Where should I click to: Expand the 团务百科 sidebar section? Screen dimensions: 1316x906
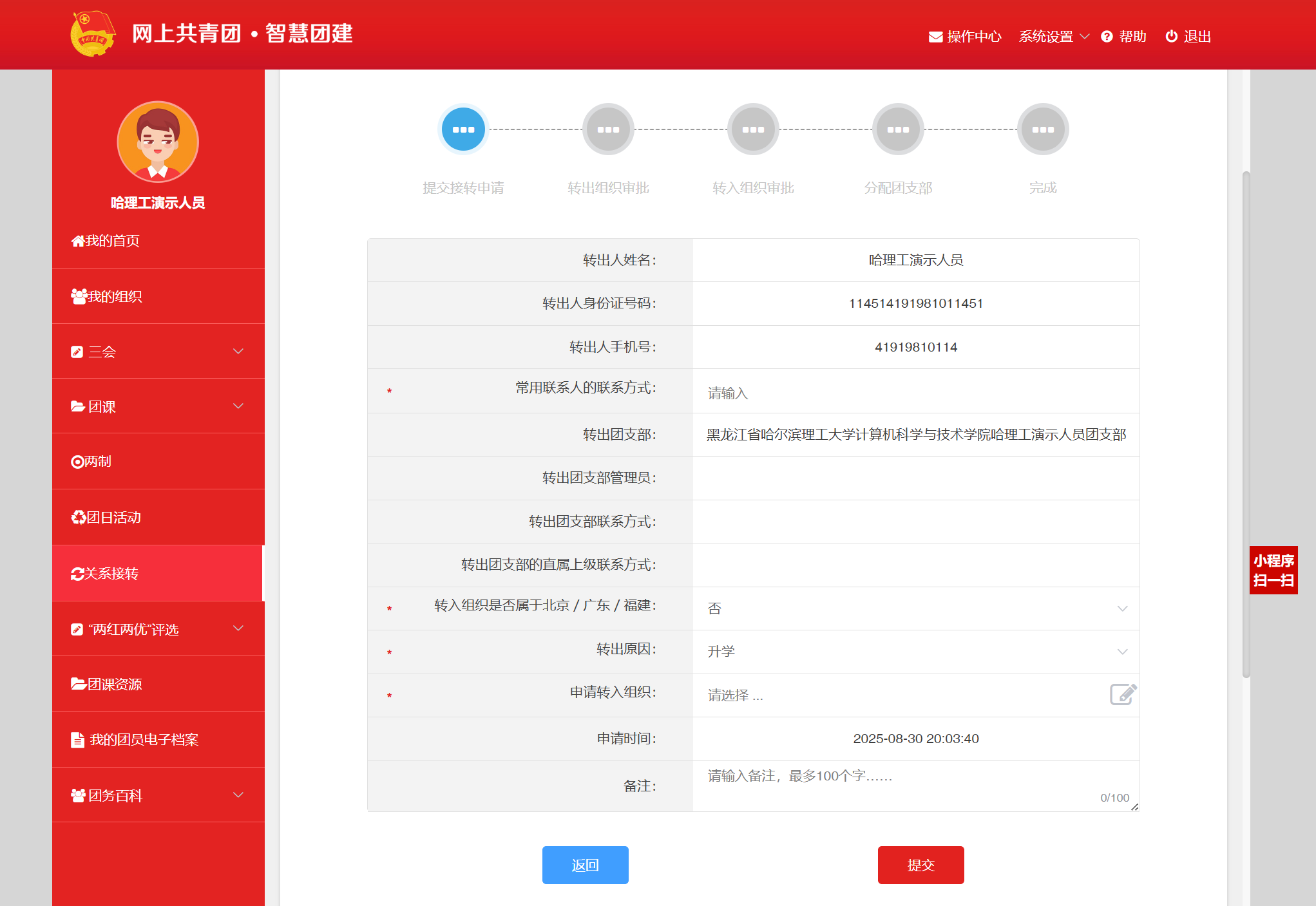[x=158, y=795]
